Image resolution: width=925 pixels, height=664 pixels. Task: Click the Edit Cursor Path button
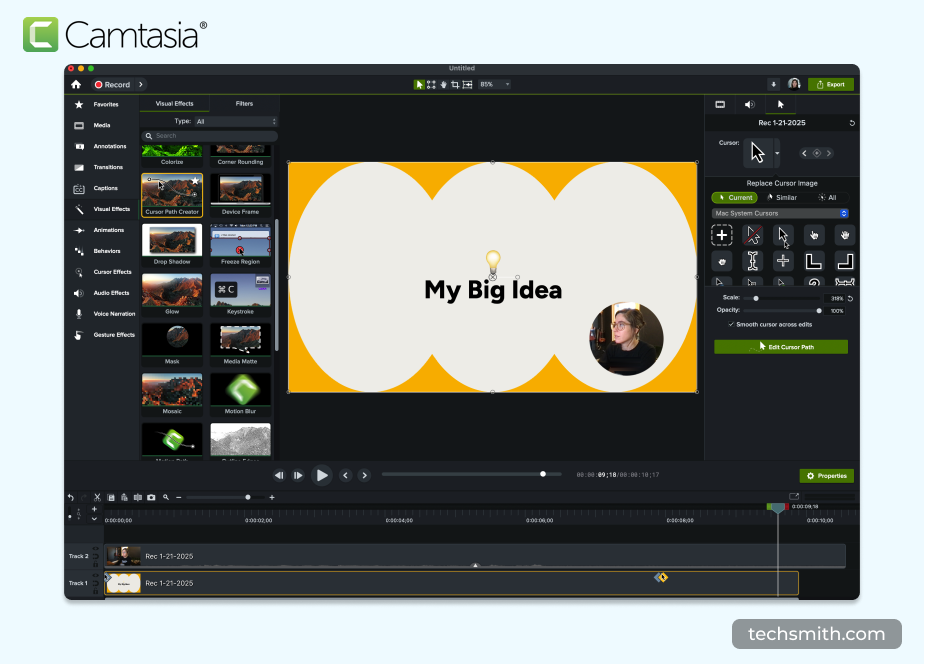(781, 346)
